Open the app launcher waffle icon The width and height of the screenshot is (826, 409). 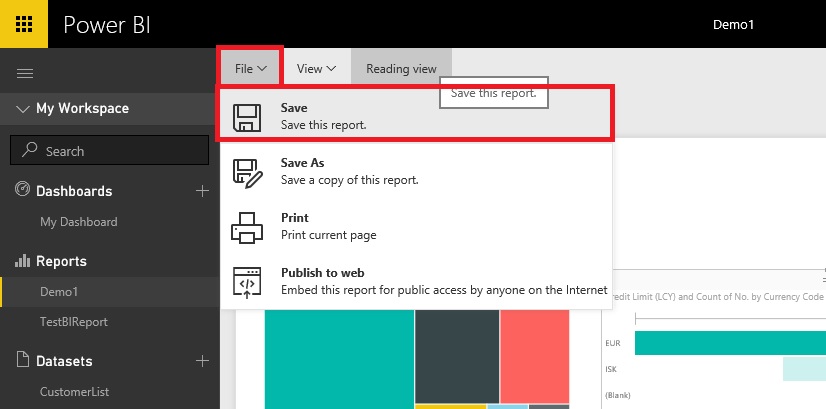[x=24, y=24]
